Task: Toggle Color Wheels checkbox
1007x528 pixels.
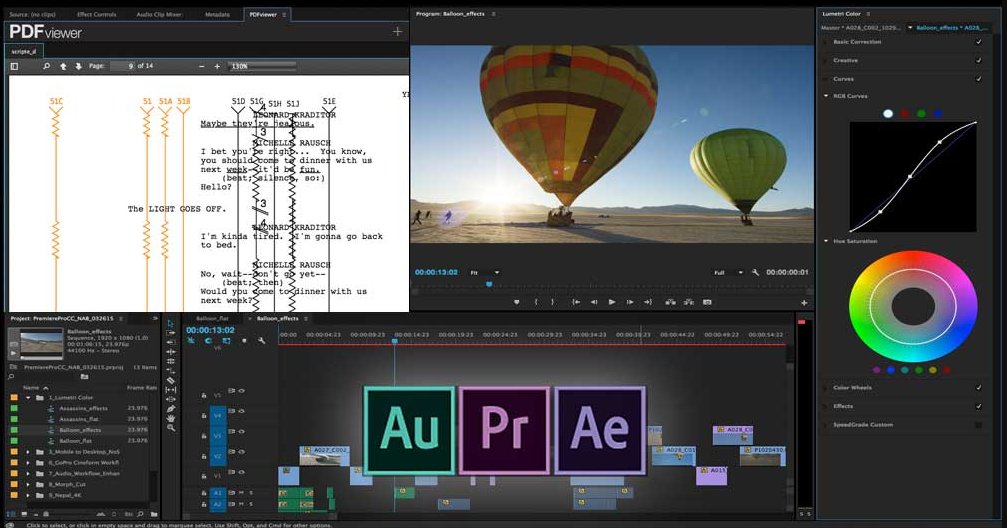Action: 978,388
